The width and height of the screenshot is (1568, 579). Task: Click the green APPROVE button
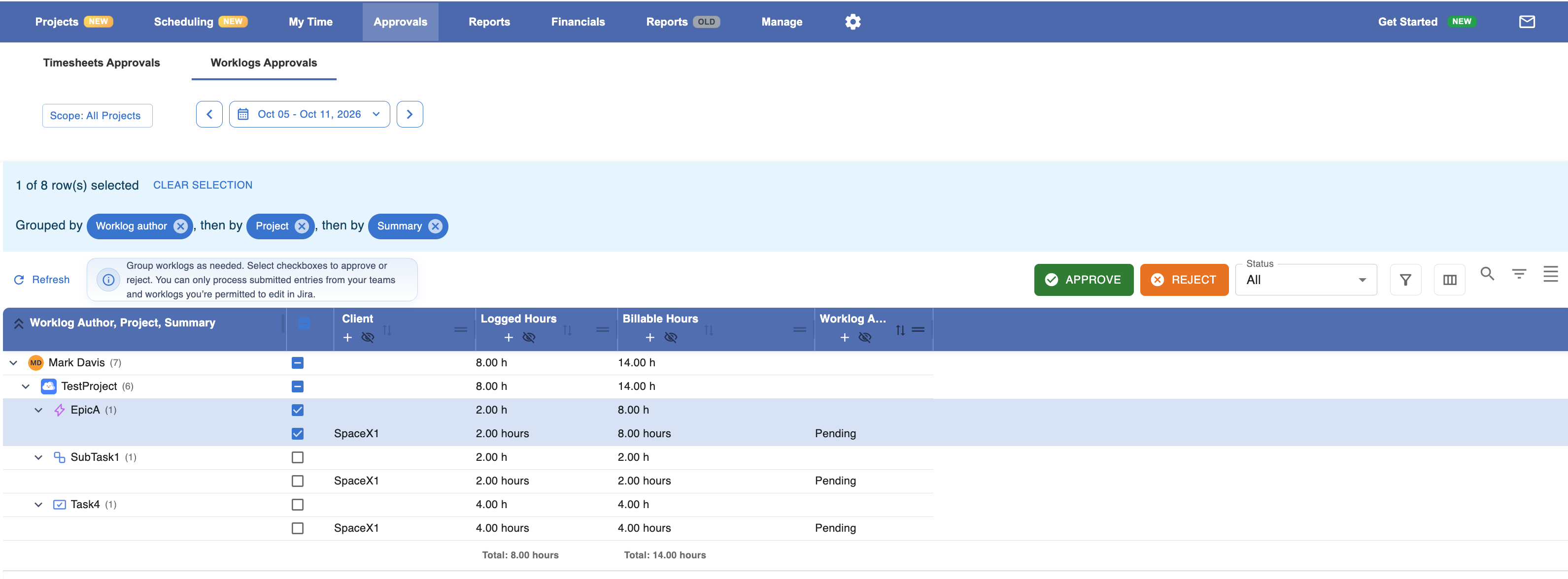coord(1084,280)
